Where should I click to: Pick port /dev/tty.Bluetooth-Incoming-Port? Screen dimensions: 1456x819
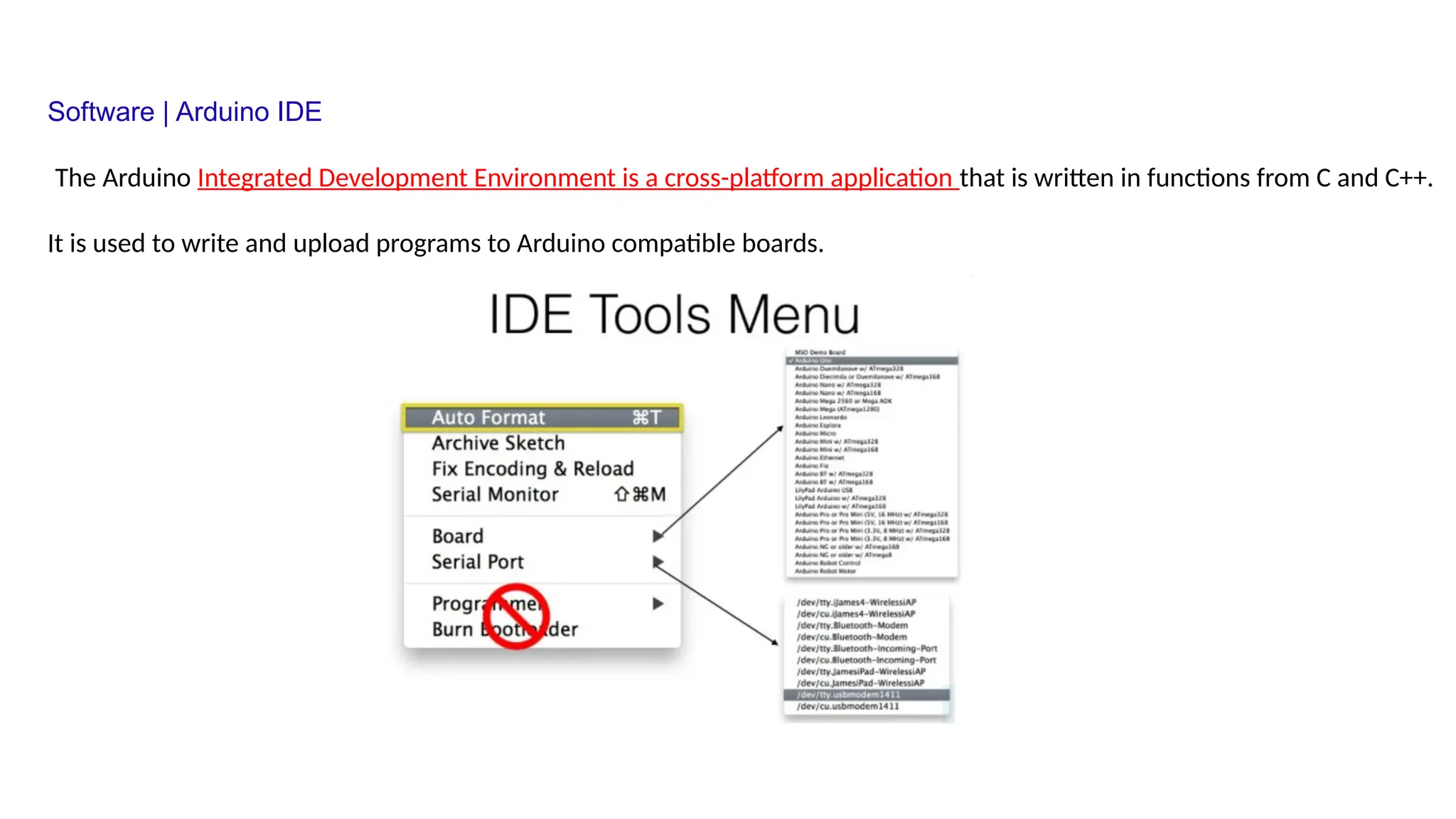867,648
